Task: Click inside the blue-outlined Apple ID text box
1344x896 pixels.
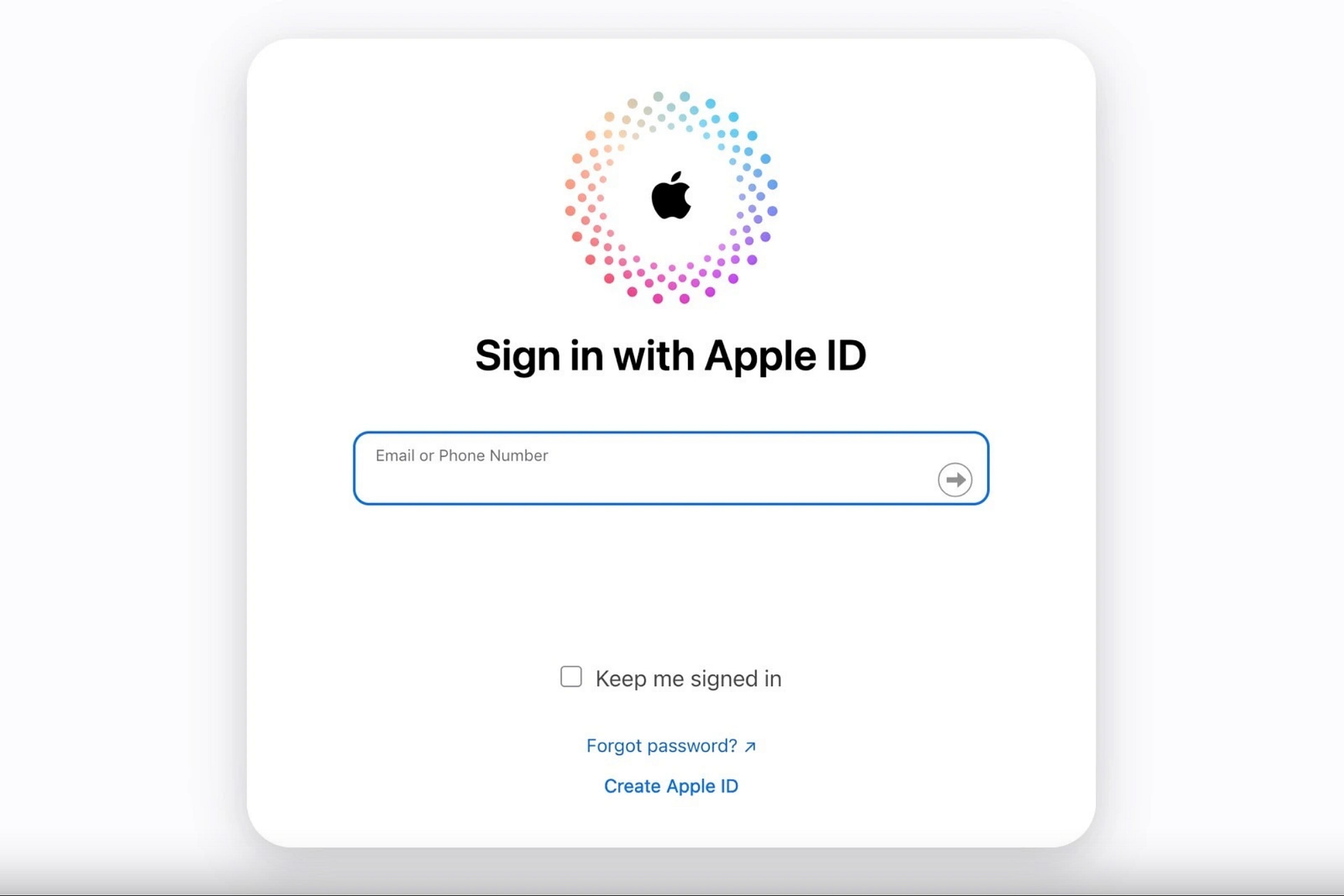Action: 671,468
